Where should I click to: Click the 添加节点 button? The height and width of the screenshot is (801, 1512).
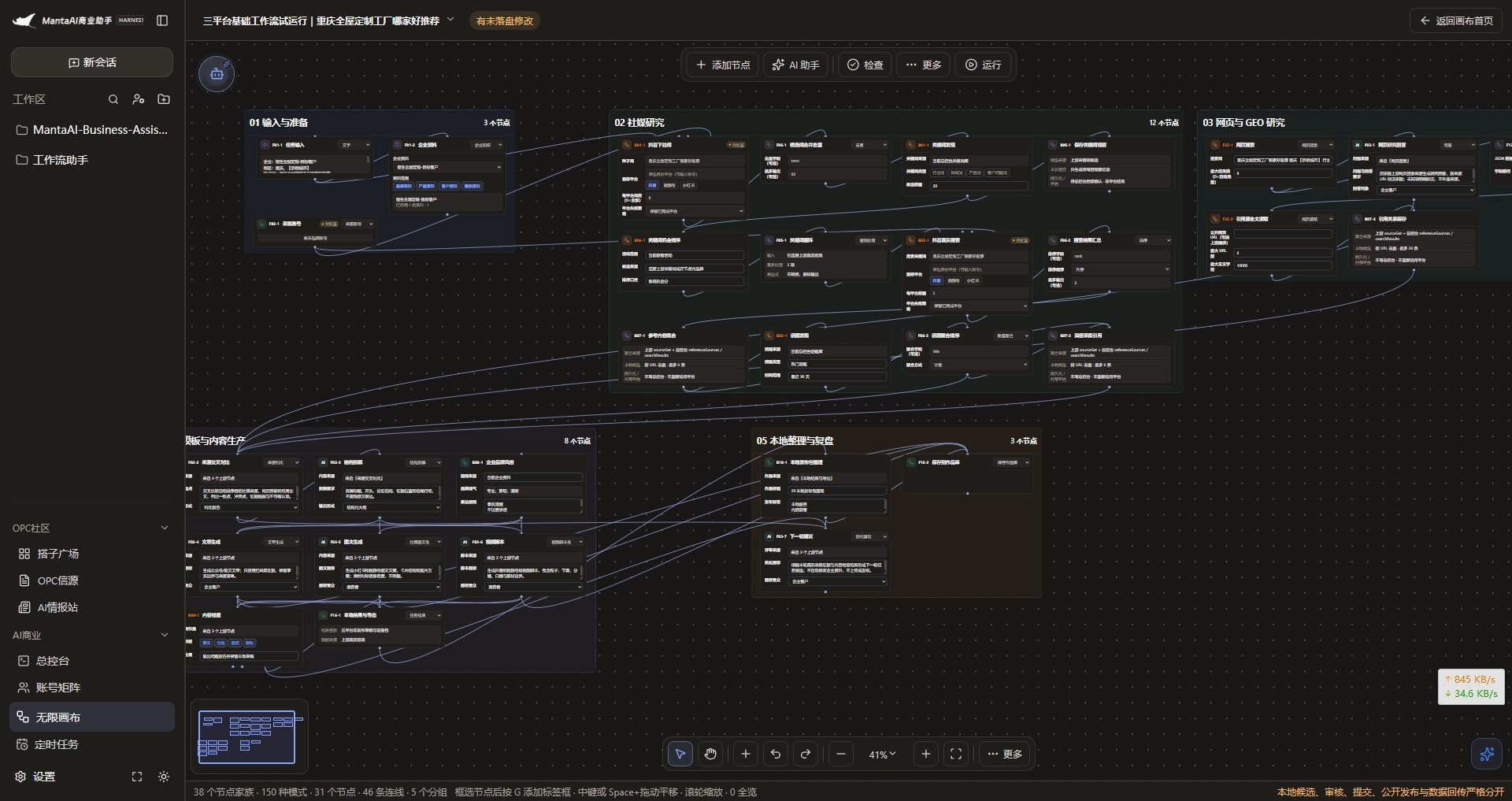click(x=723, y=65)
